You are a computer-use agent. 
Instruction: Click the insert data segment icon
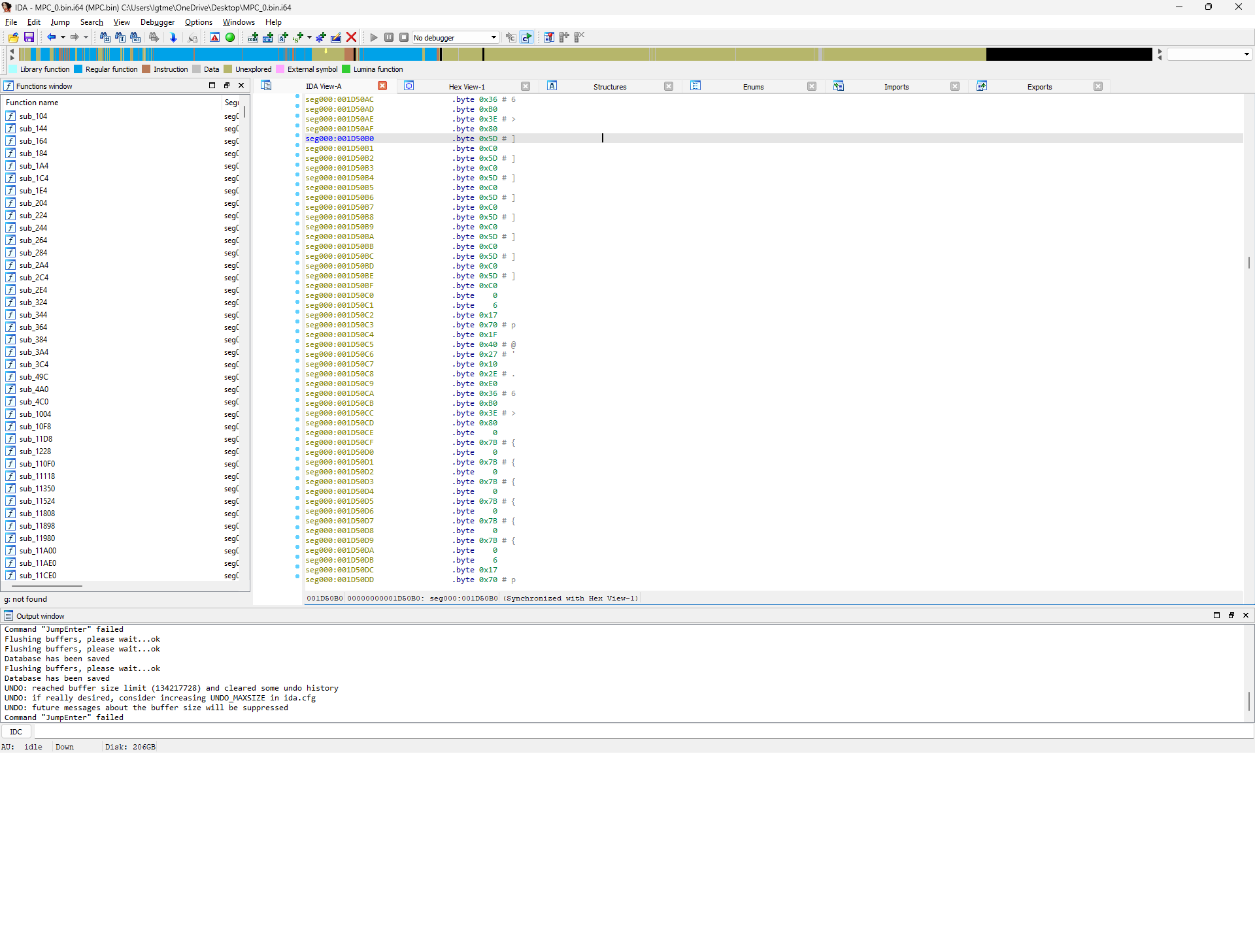pos(268,37)
